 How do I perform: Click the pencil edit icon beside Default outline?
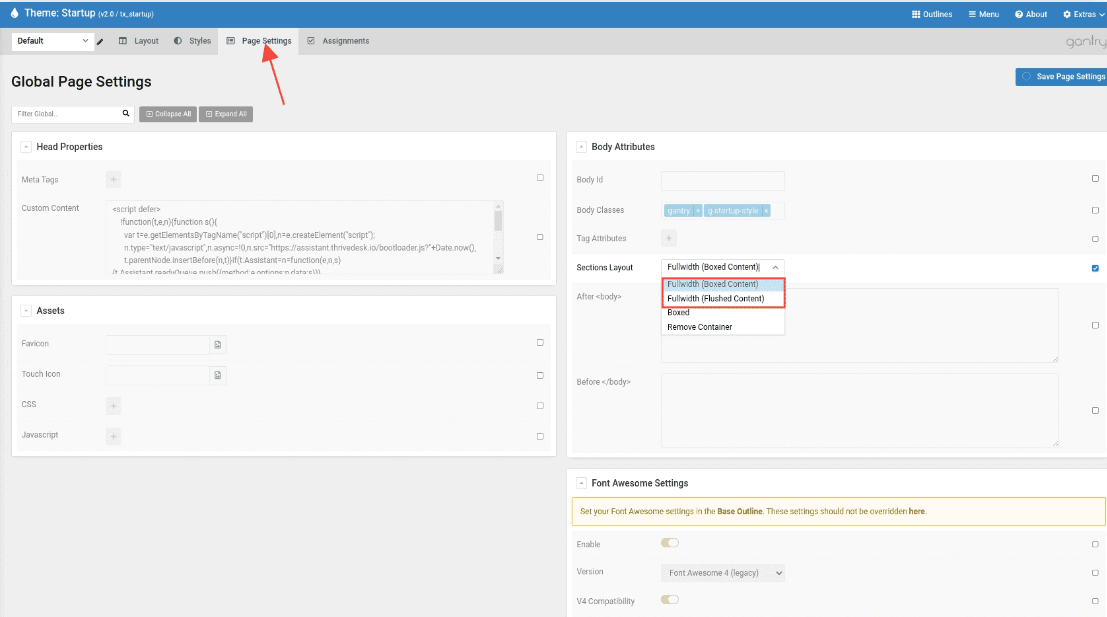pos(100,41)
